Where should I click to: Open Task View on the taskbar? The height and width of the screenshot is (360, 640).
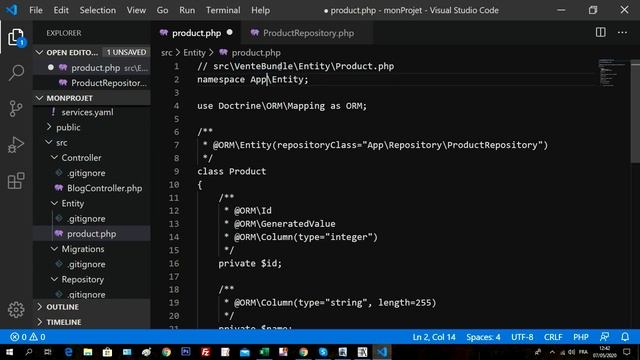(48, 352)
